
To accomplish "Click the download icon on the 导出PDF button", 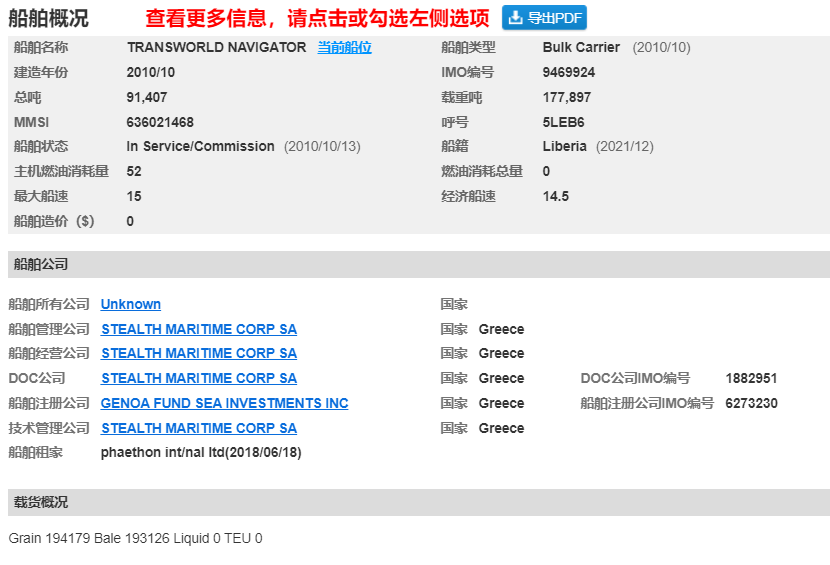I will pyautogui.click(x=515, y=18).
